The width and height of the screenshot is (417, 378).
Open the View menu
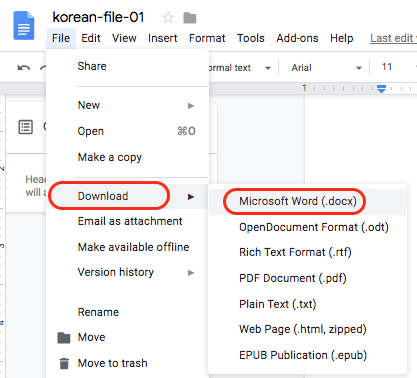(124, 38)
